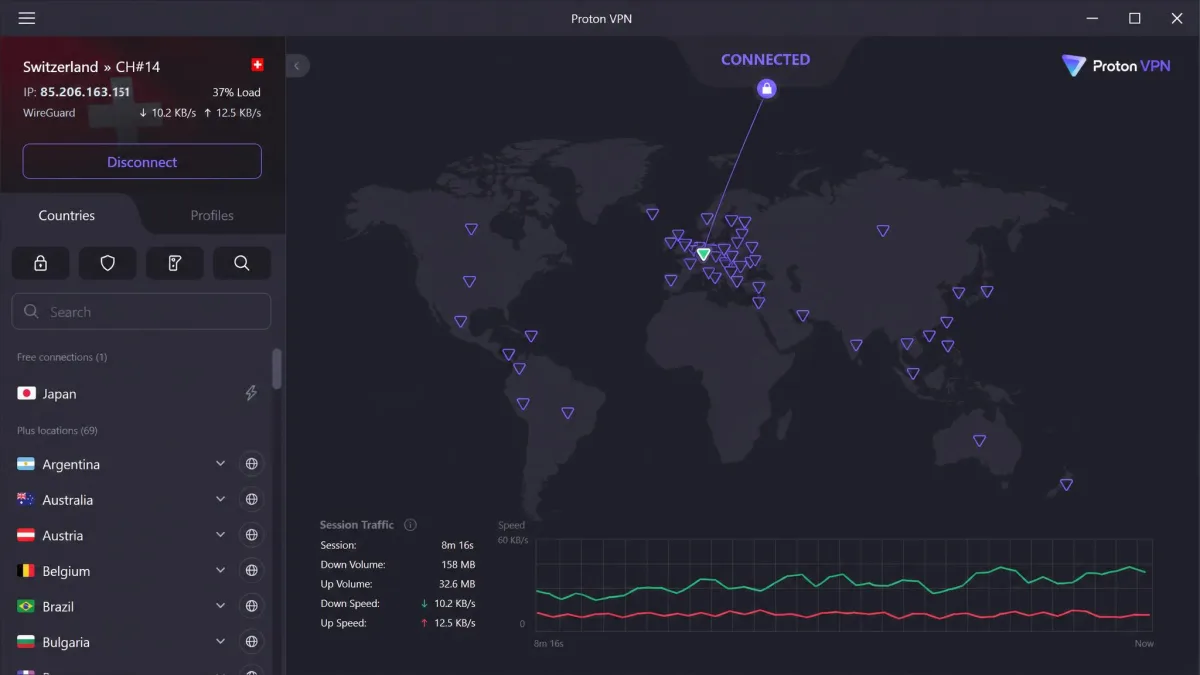
Task: Click the Session duration 8m 16s value
Action: click(x=458, y=545)
